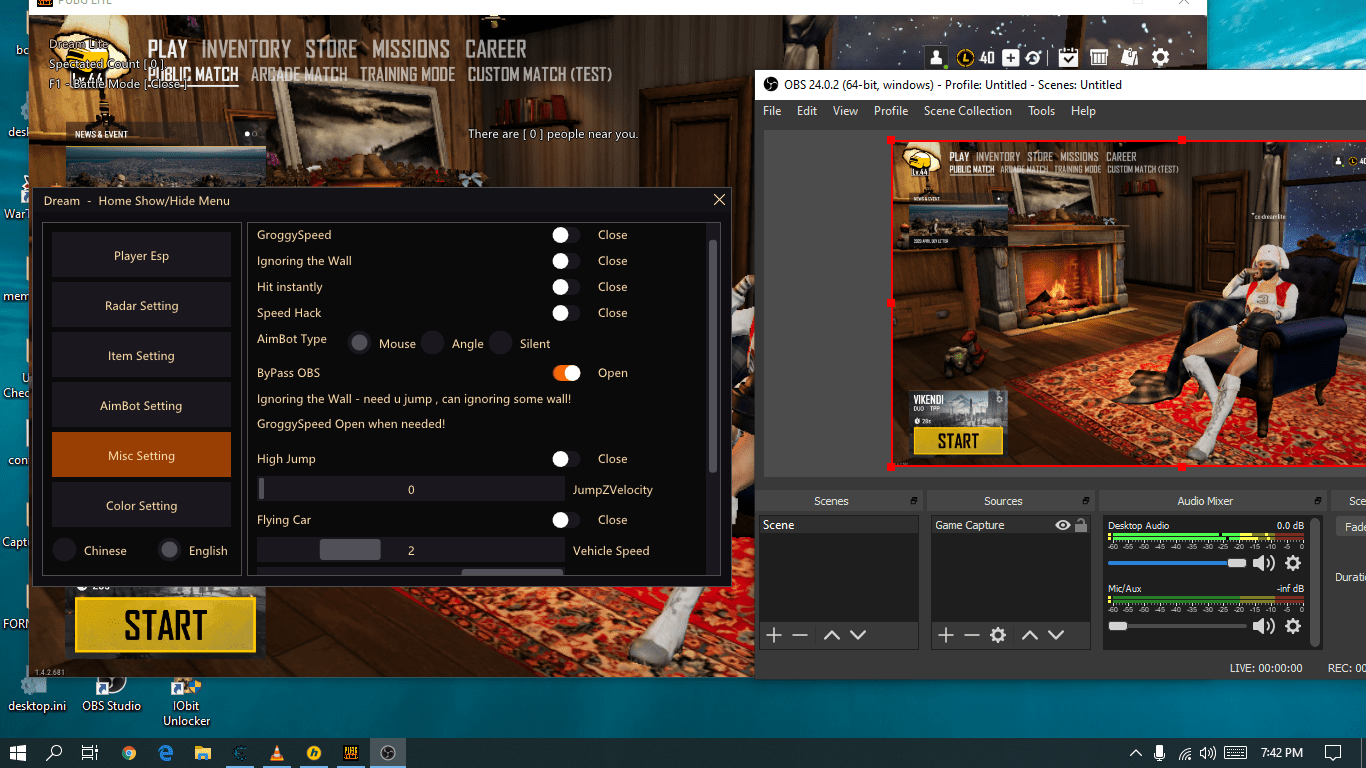Add L-Coins with the plus icon
Image resolution: width=1366 pixels, height=768 pixels.
1011,58
